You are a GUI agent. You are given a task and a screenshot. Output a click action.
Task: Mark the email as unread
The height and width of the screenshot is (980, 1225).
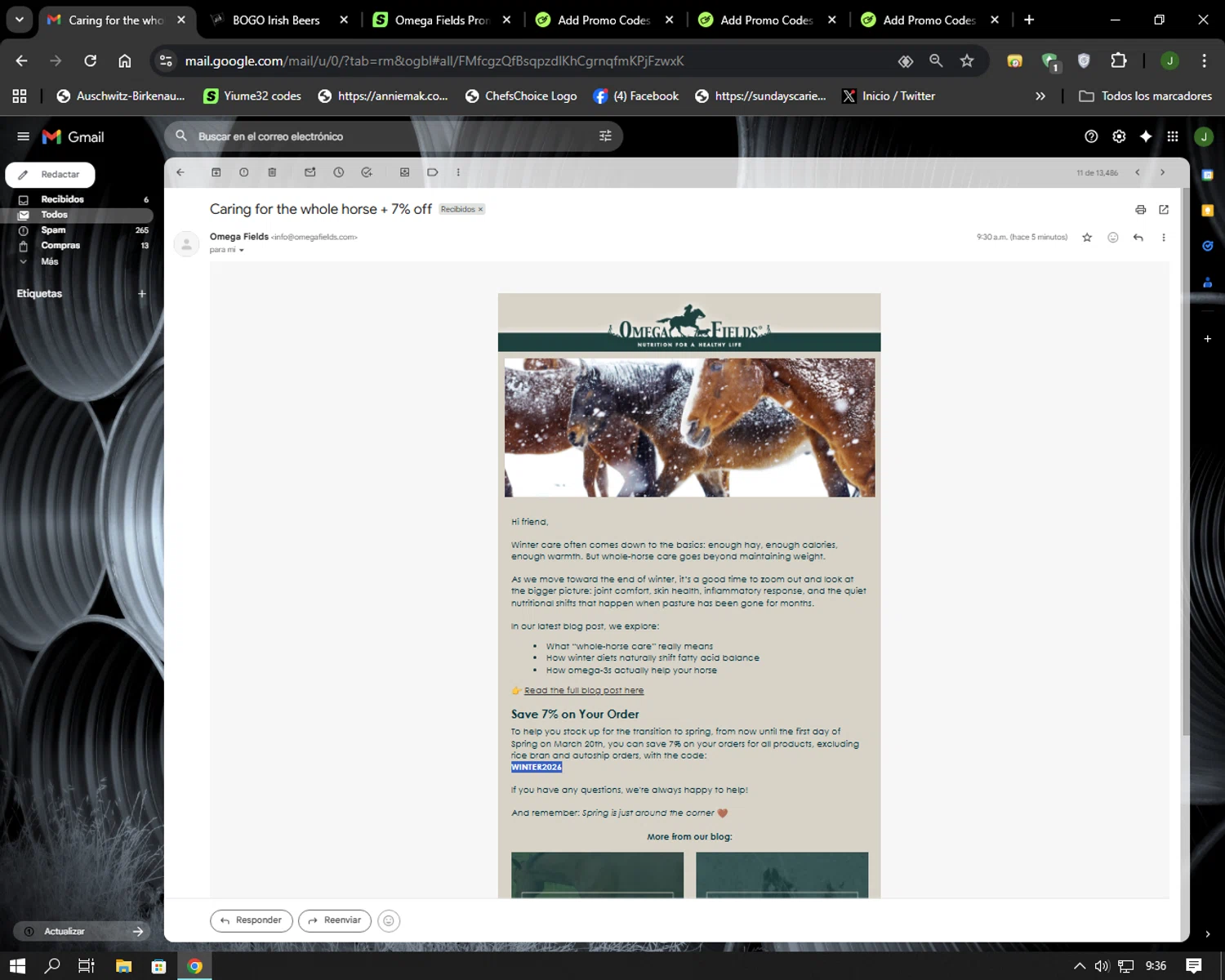[310, 172]
